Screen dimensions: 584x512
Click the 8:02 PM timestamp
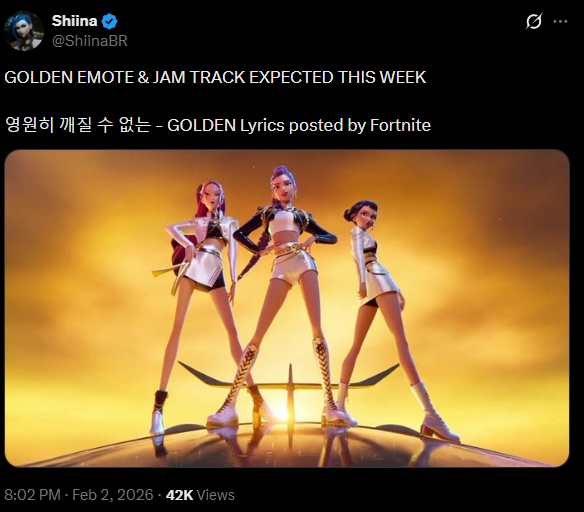coord(32,495)
